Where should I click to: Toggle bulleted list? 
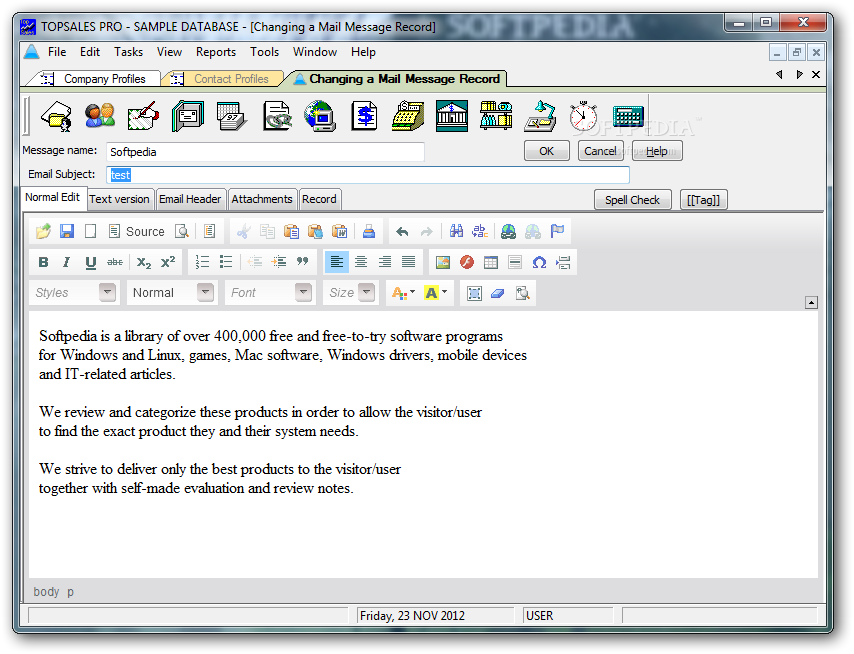(x=225, y=262)
